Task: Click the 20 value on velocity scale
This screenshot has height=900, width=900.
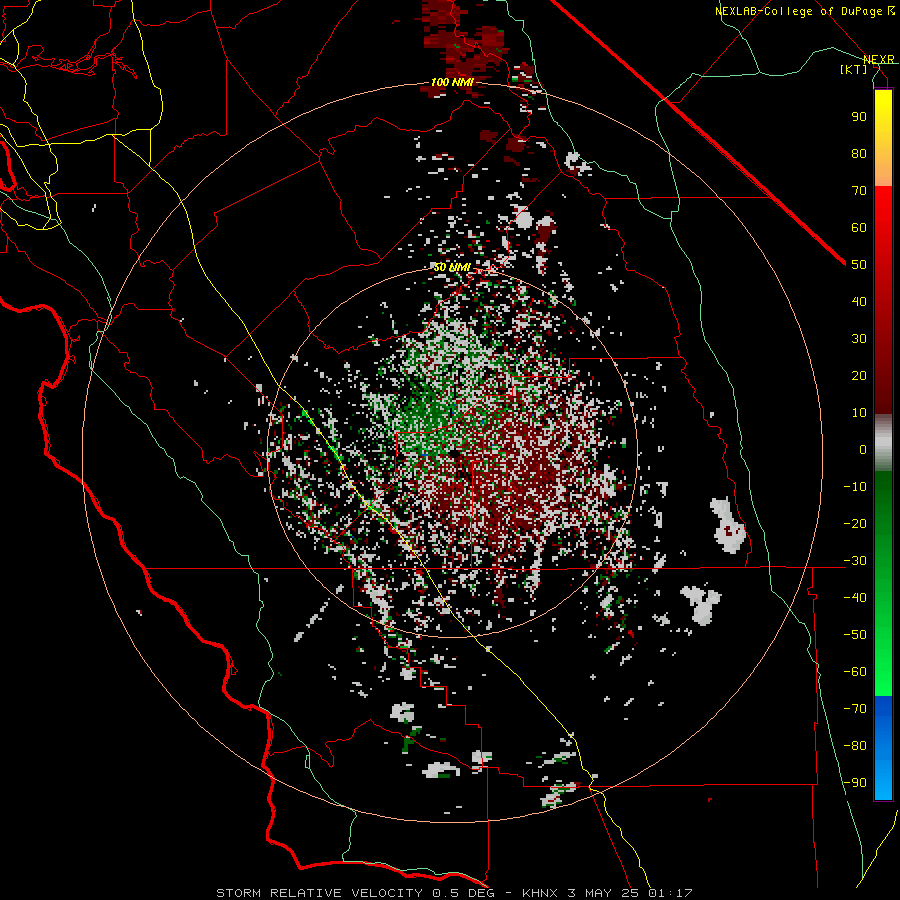Action: (859, 376)
